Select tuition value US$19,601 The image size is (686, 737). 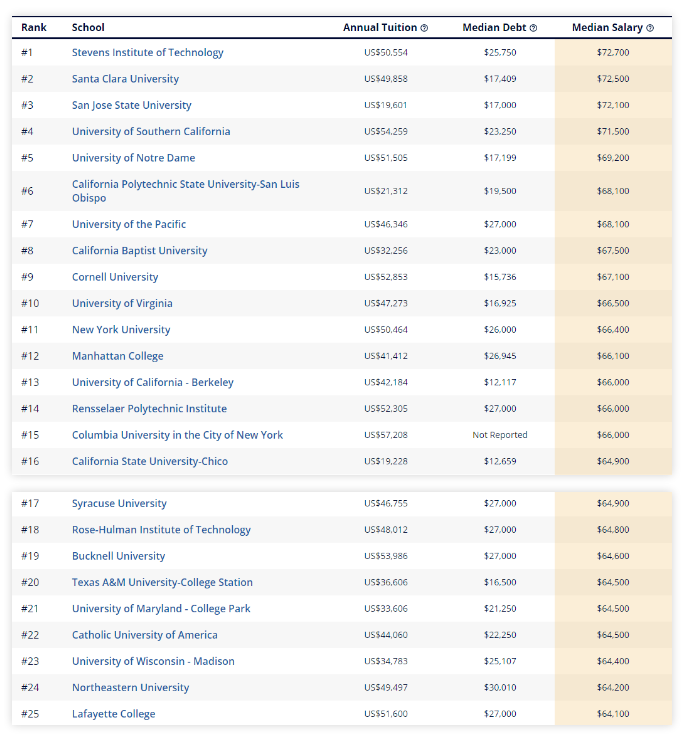(386, 105)
